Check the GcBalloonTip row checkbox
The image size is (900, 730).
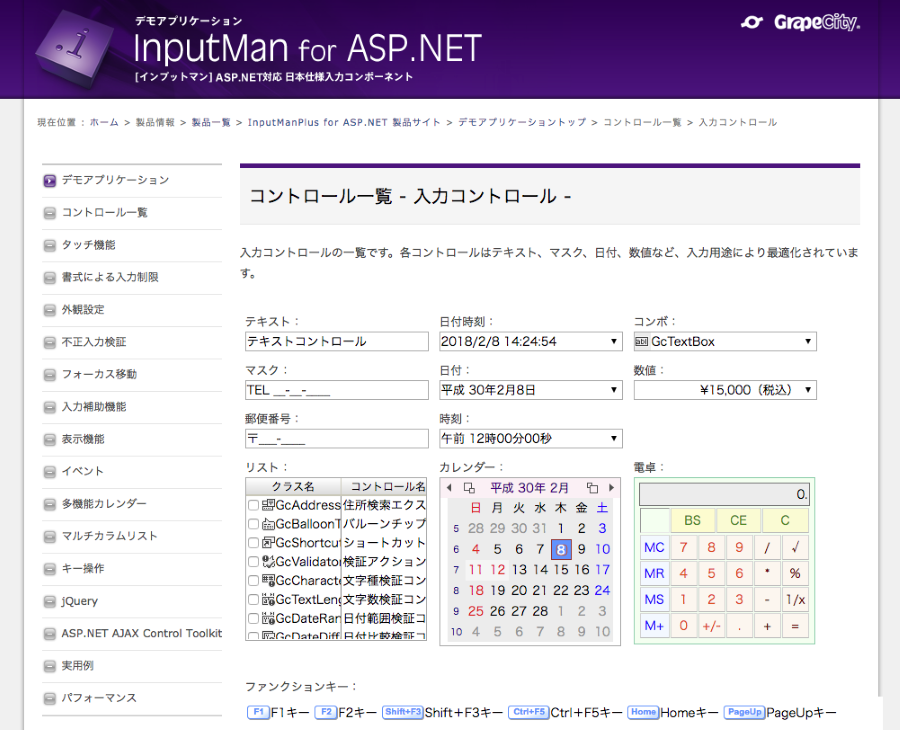point(253,524)
